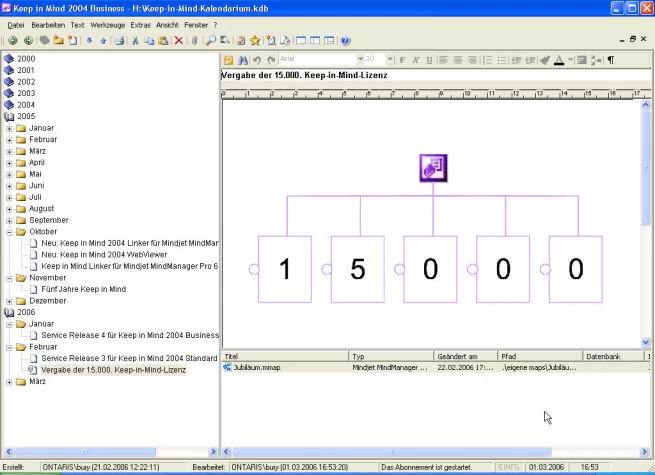Click the blue help question mark icon

click(346, 41)
